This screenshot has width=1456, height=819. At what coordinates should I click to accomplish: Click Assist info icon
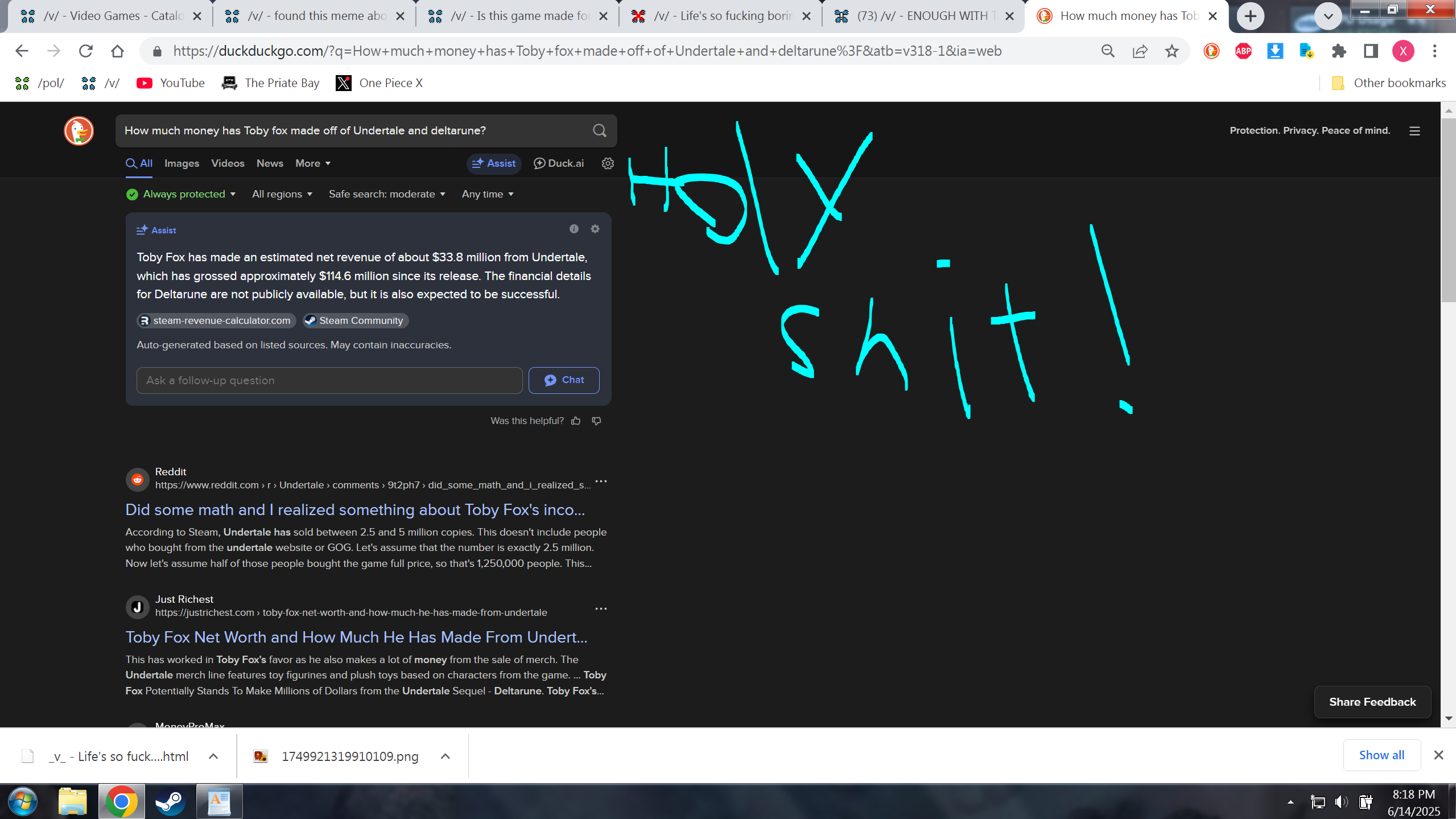(574, 229)
